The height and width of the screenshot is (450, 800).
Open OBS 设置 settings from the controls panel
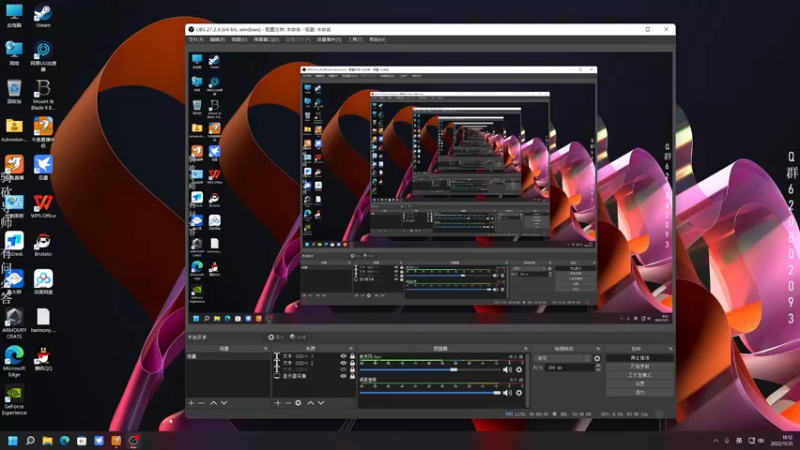[x=640, y=384]
